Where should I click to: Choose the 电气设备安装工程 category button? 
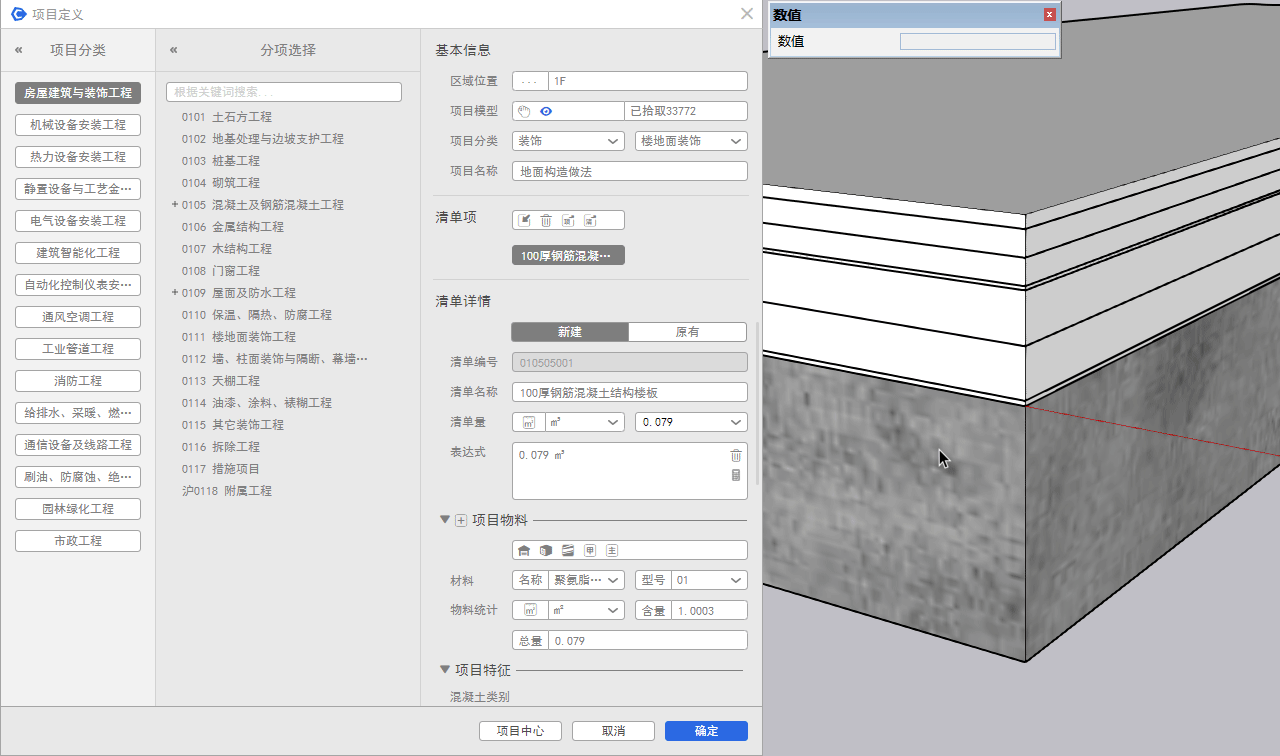coord(78,221)
